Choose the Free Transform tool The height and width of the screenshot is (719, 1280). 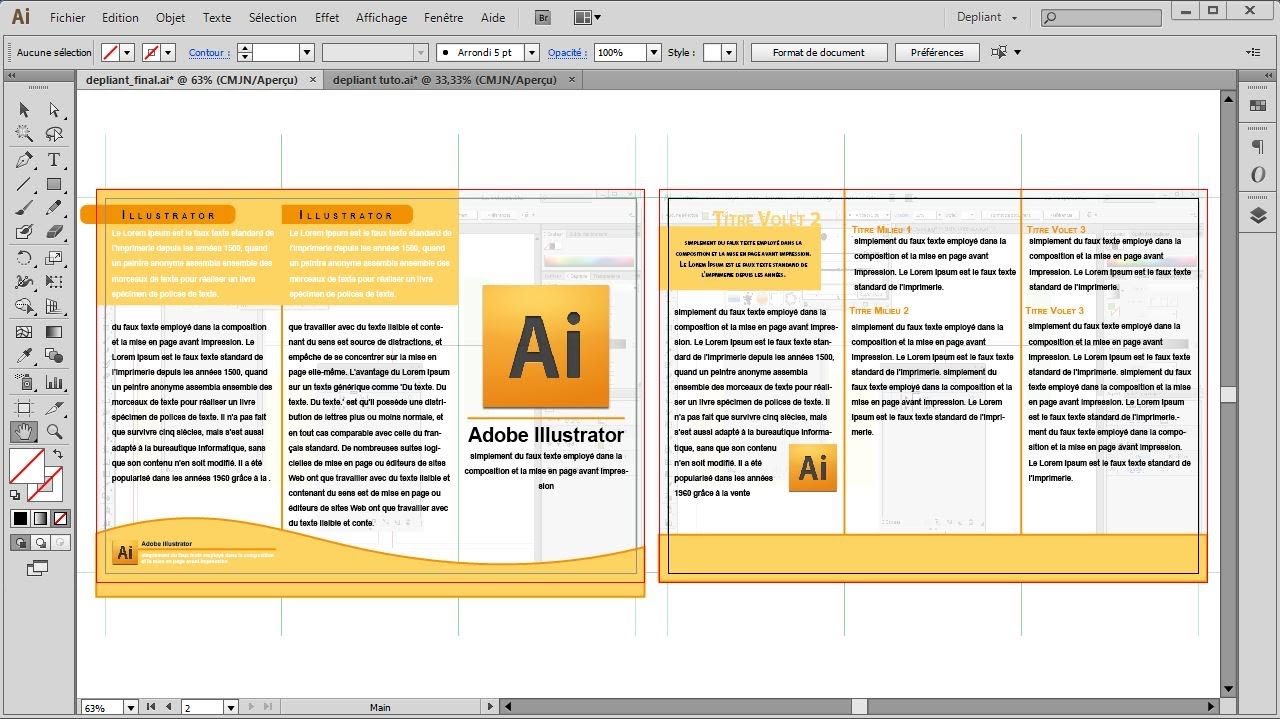(54, 282)
